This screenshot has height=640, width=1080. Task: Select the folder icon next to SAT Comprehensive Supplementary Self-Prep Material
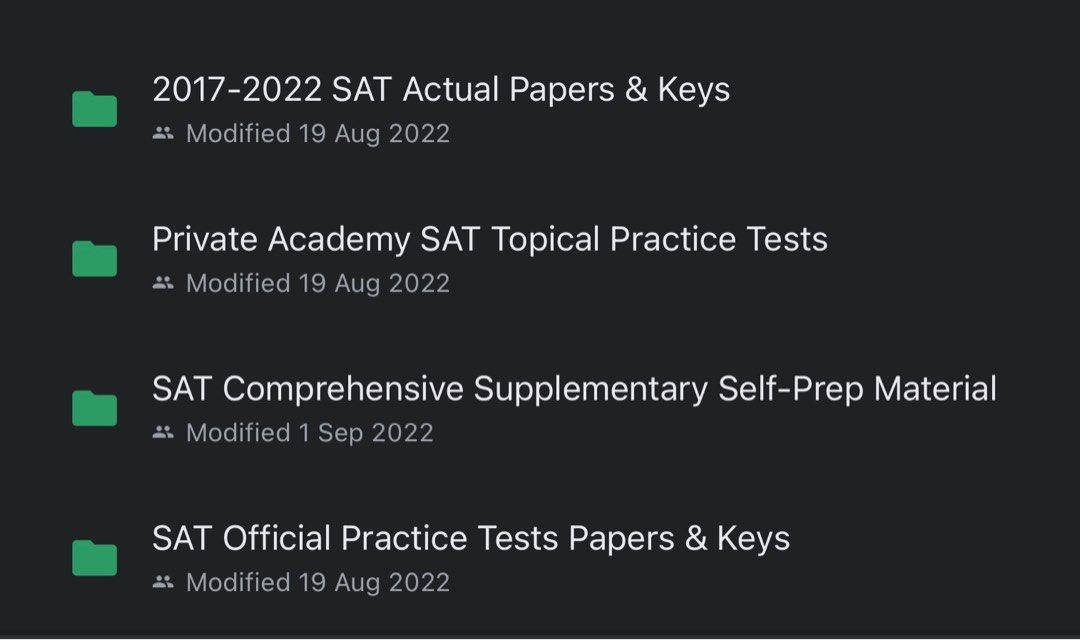(93, 408)
